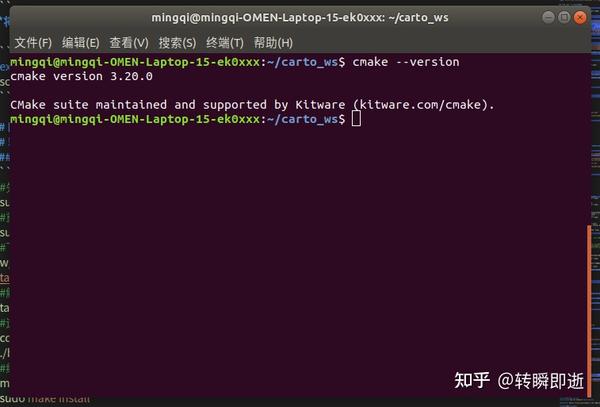
Task: Maximize the terminal window
Action: [x=562, y=17]
